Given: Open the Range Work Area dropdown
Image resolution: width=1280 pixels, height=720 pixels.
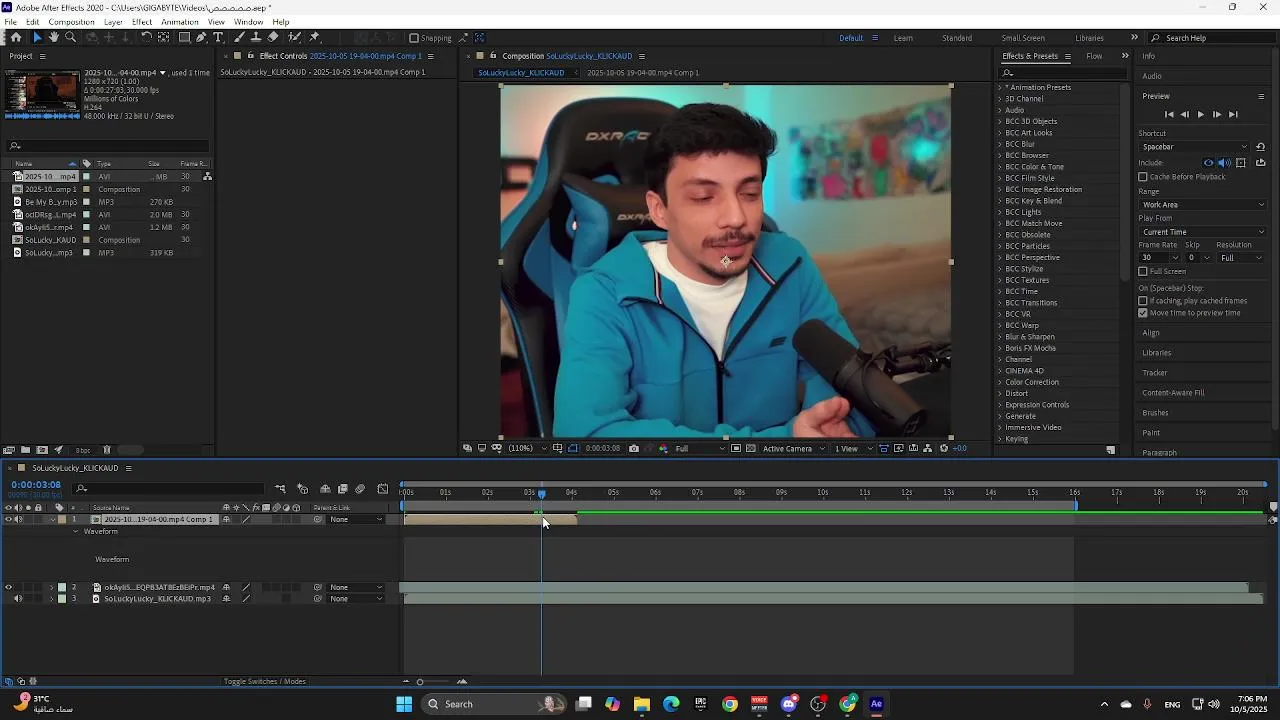Looking at the screenshot, I should (1203, 205).
